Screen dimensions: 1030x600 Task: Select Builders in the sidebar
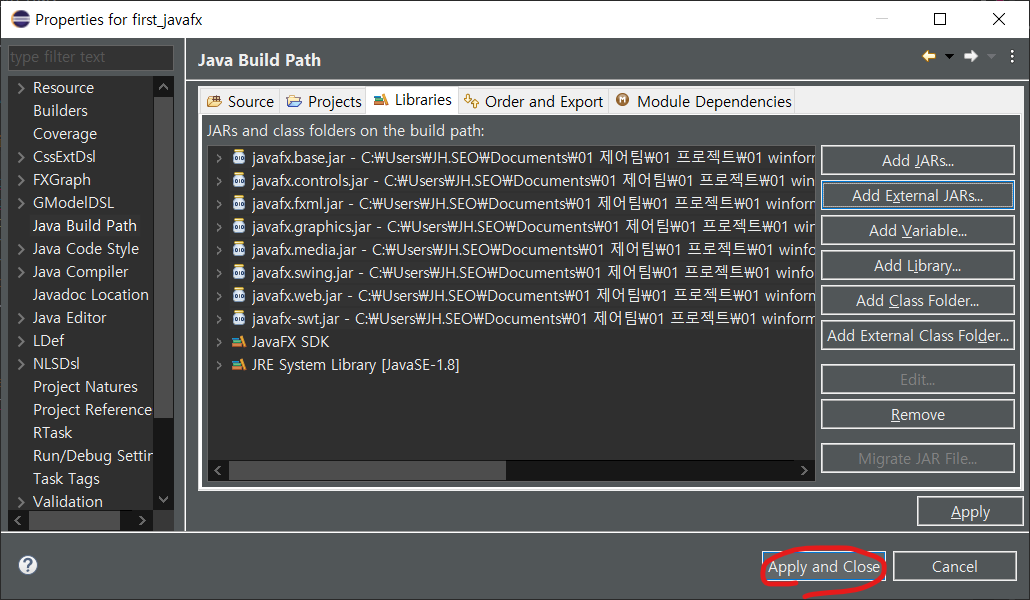coord(60,110)
